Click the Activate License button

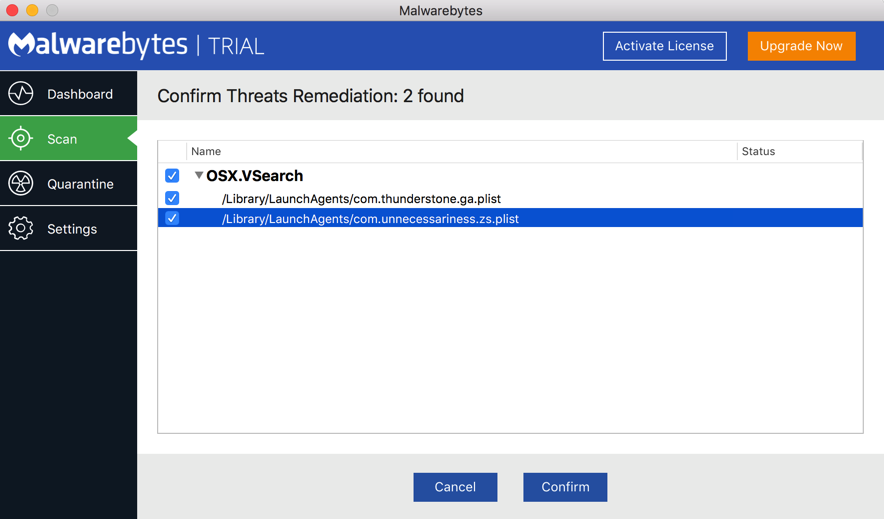click(x=664, y=46)
